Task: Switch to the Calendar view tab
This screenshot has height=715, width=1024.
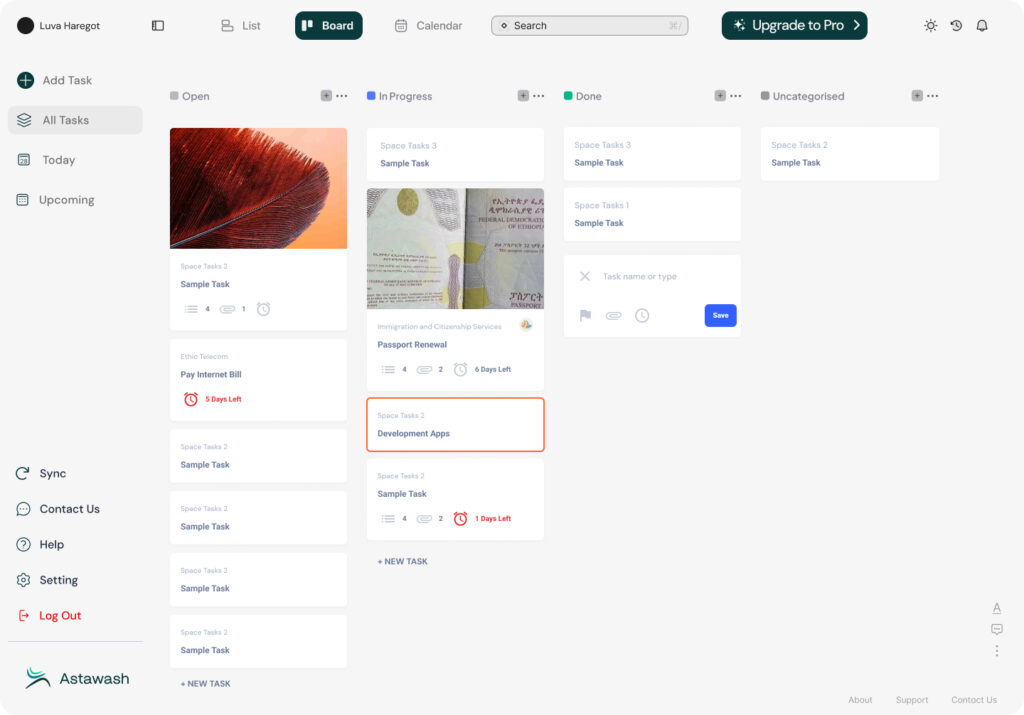Action: pyautogui.click(x=428, y=26)
